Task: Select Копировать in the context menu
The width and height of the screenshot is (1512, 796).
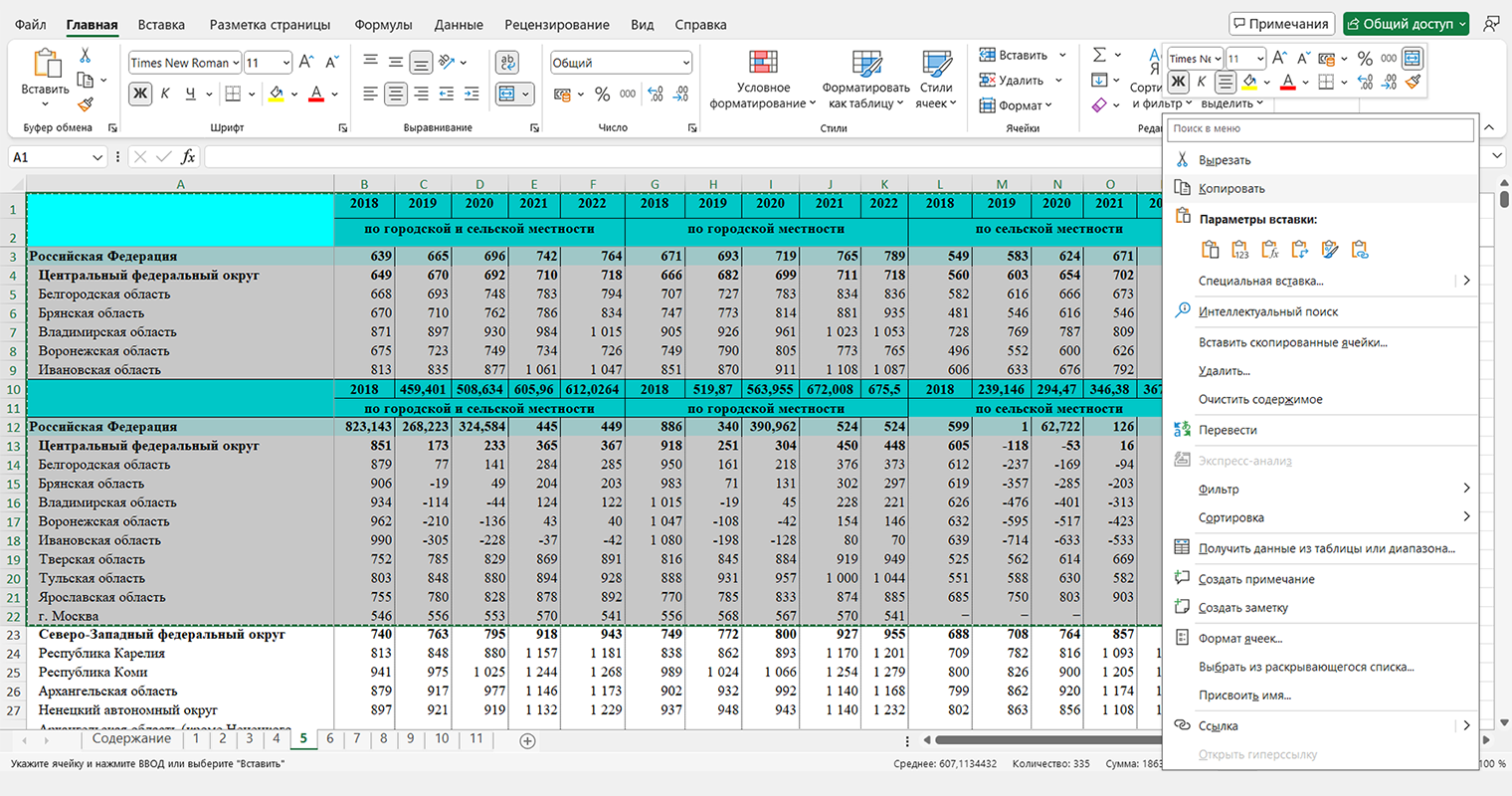Action: click(1319, 188)
